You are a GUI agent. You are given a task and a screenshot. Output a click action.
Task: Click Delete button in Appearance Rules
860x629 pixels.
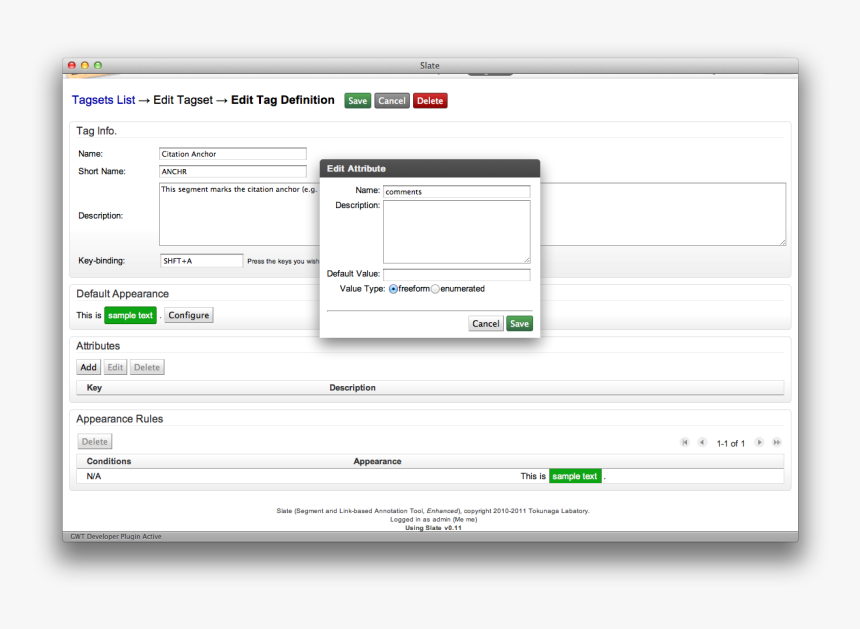95,441
